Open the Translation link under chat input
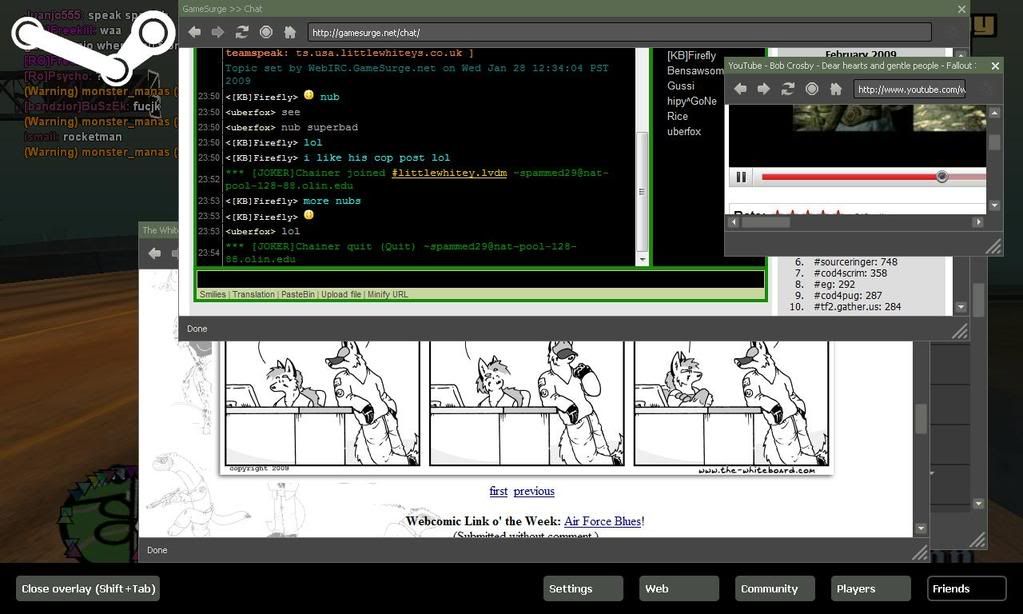The height and width of the screenshot is (614, 1023). (x=254, y=294)
